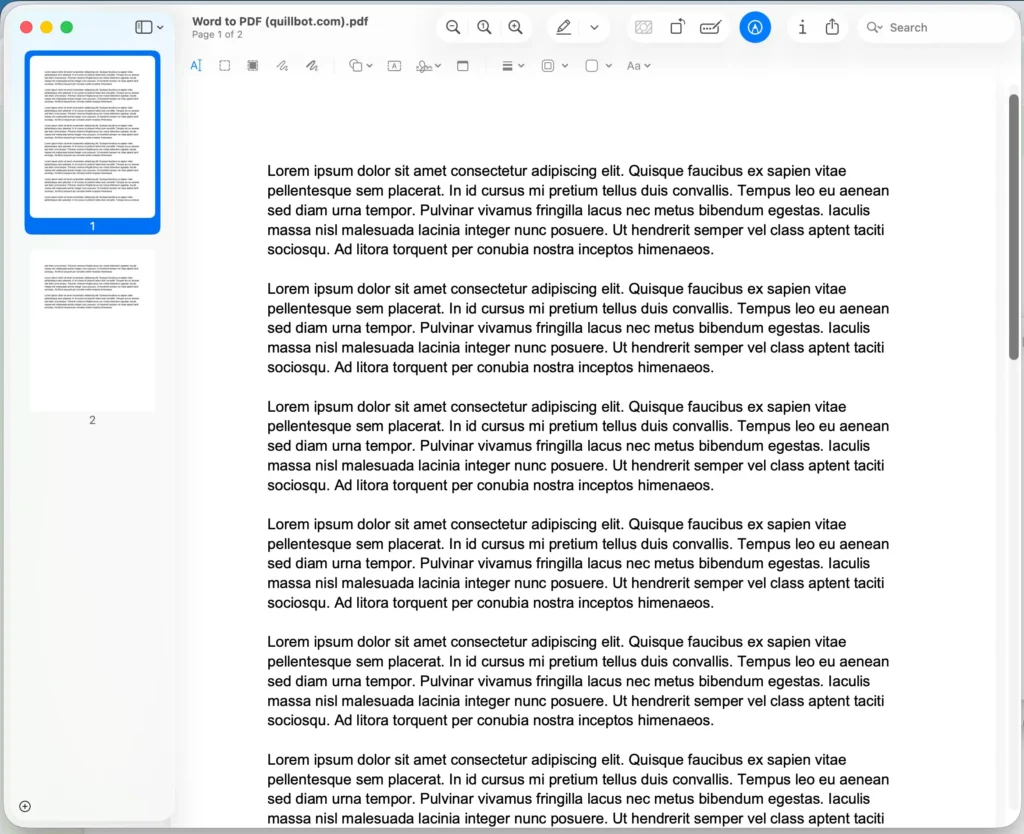This screenshot has width=1024, height=834.
Task: Select the page 1 thumbnail
Action: [92, 136]
